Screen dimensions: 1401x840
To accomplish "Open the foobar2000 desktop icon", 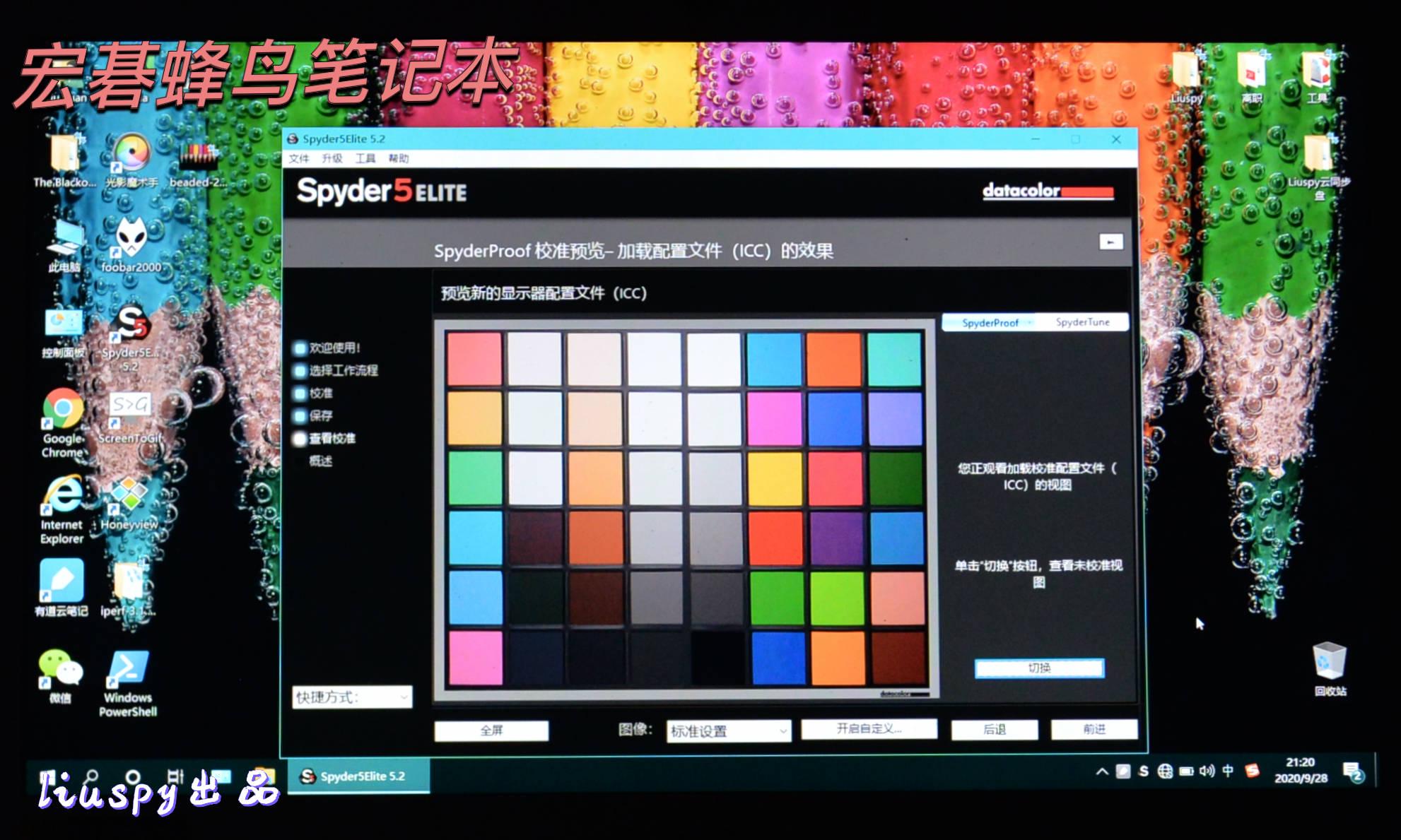I will [x=131, y=240].
